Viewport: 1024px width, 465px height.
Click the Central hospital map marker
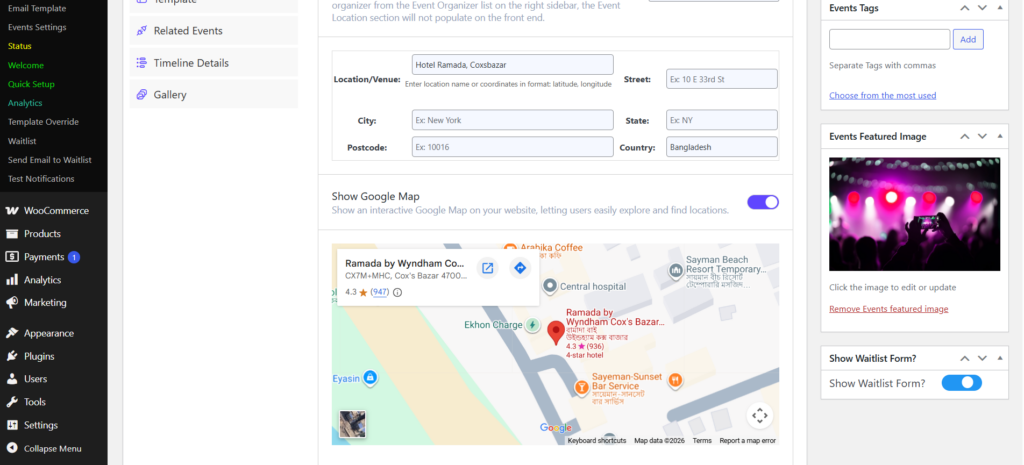[550, 285]
